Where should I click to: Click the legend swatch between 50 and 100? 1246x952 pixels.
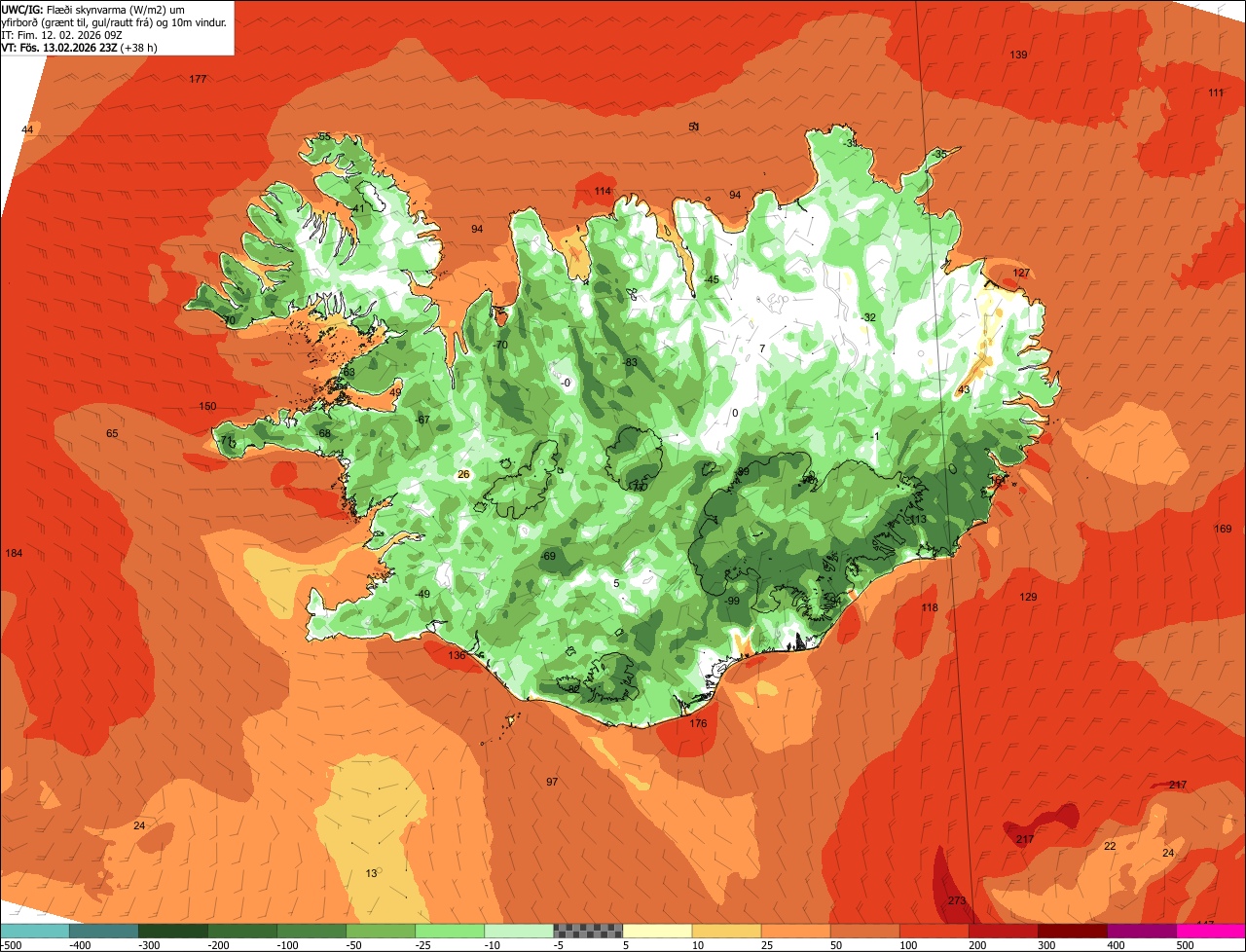[x=864, y=931]
